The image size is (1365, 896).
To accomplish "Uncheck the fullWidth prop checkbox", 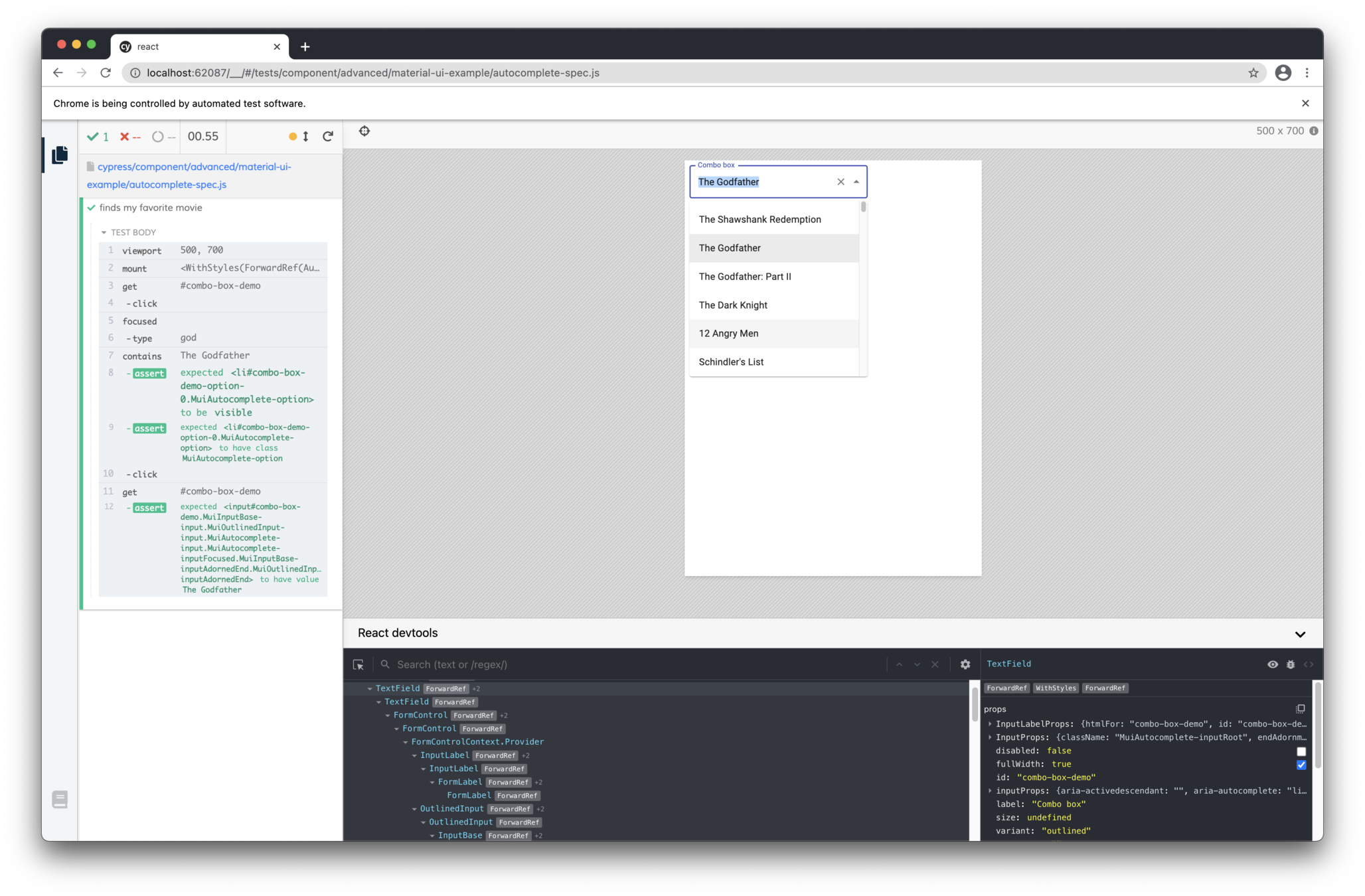I will pos(1301,765).
